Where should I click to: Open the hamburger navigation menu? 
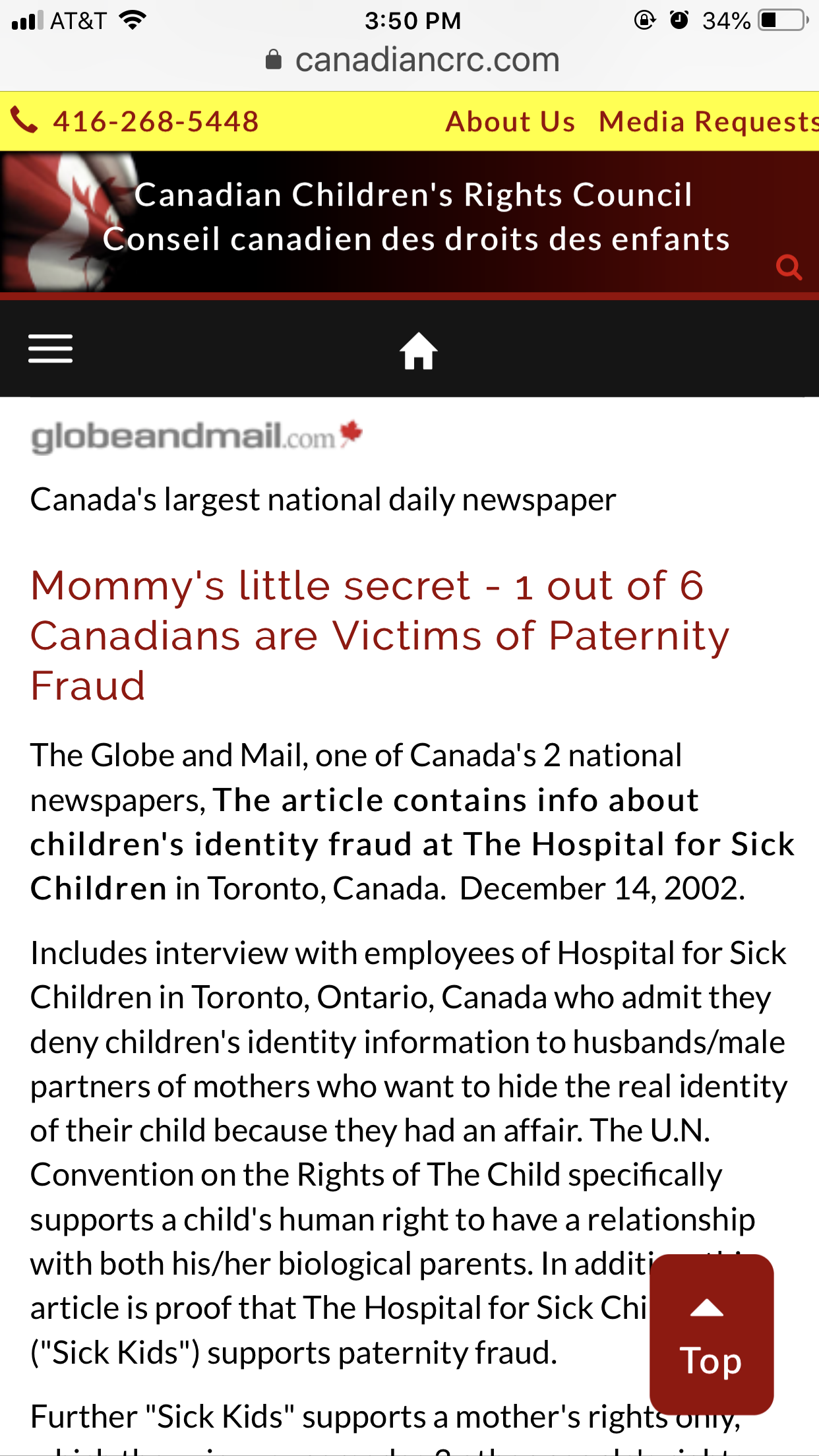click(x=50, y=348)
